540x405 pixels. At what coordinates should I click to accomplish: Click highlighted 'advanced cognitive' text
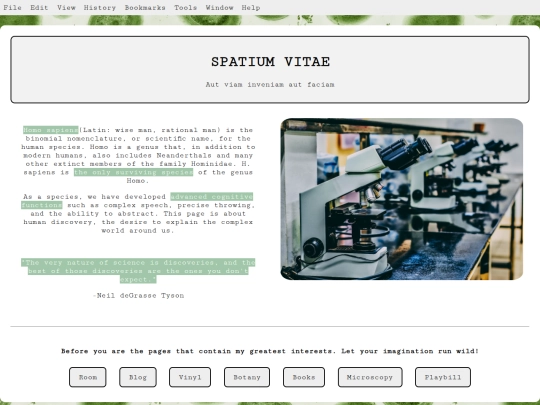tap(211, 197)
